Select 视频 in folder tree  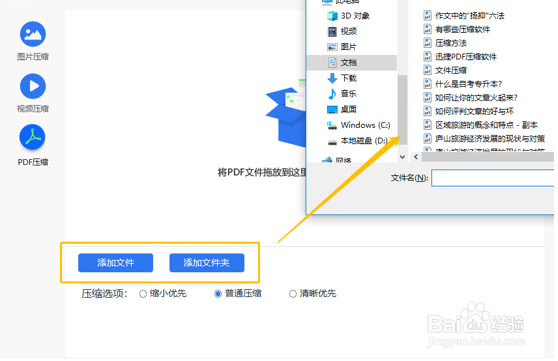pos(349,31)
